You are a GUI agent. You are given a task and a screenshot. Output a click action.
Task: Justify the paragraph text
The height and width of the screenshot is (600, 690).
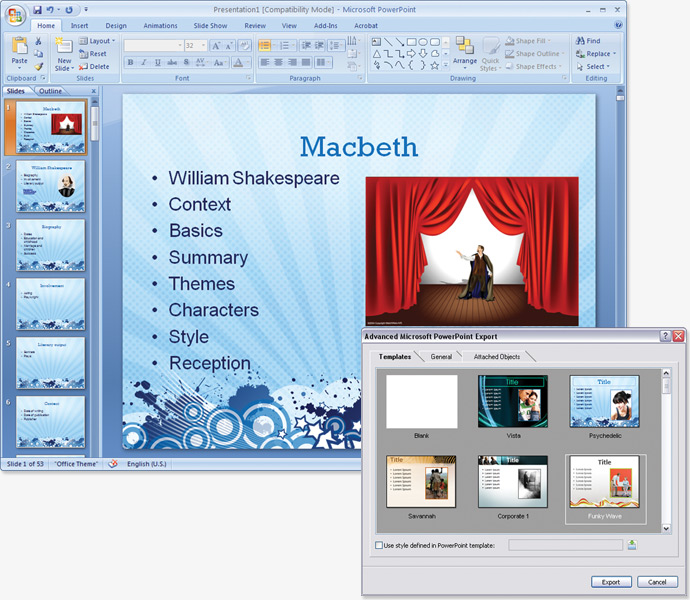[306, 63]
